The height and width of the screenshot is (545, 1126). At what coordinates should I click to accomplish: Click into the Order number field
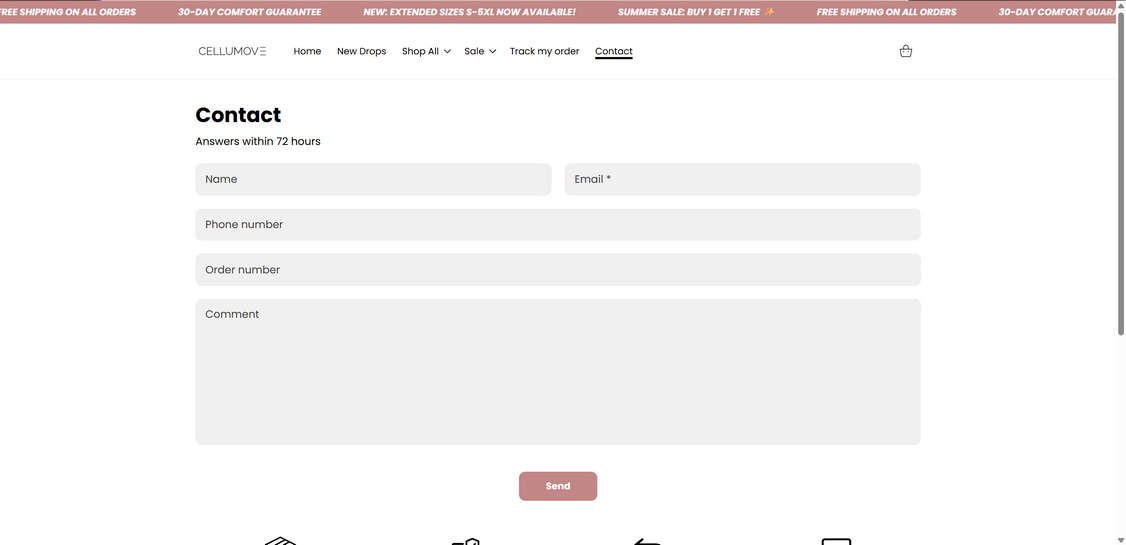[x=558, y=270]
